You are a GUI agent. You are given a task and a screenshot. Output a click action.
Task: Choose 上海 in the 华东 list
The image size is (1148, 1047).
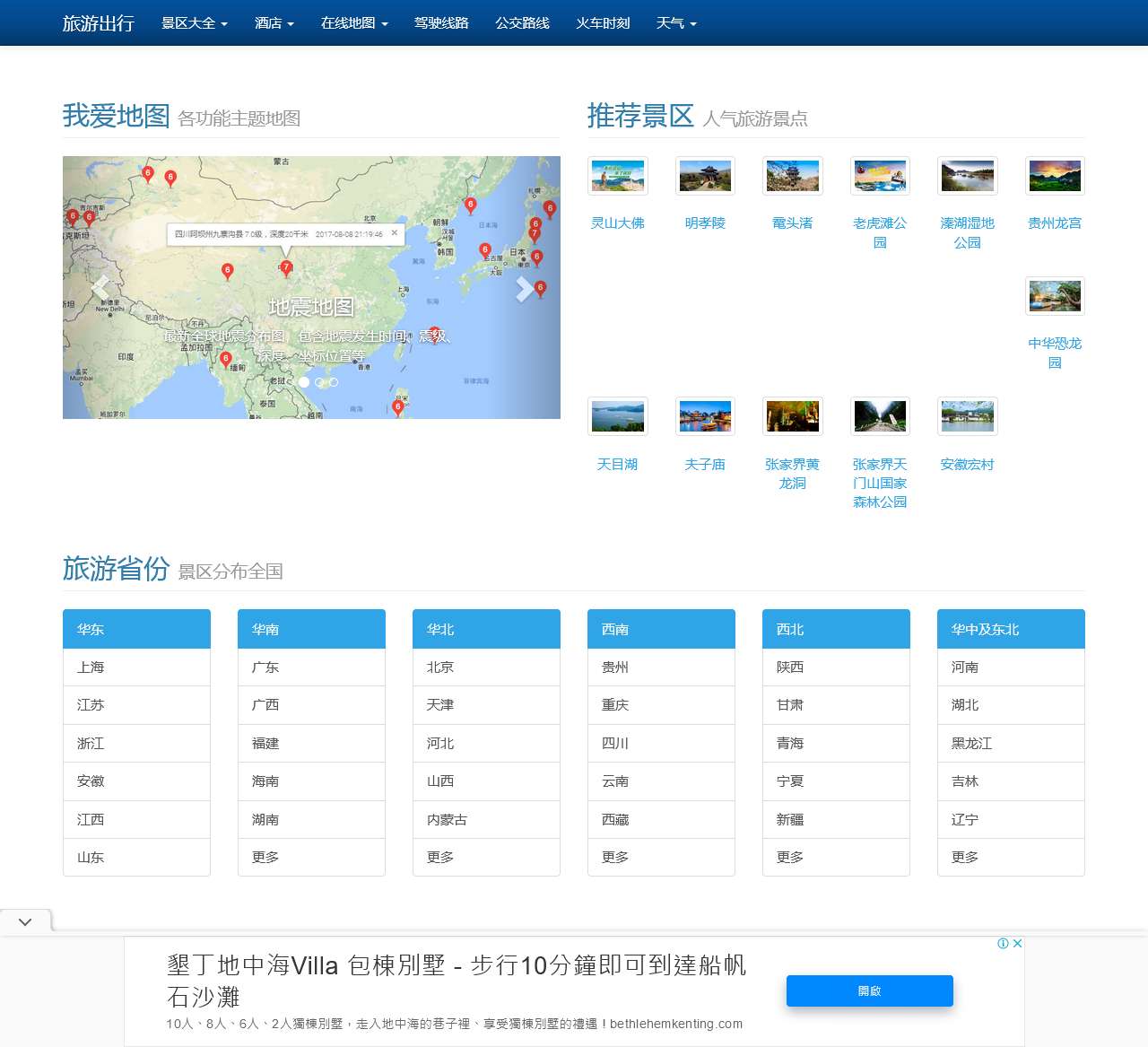click(x=136, y=667)
